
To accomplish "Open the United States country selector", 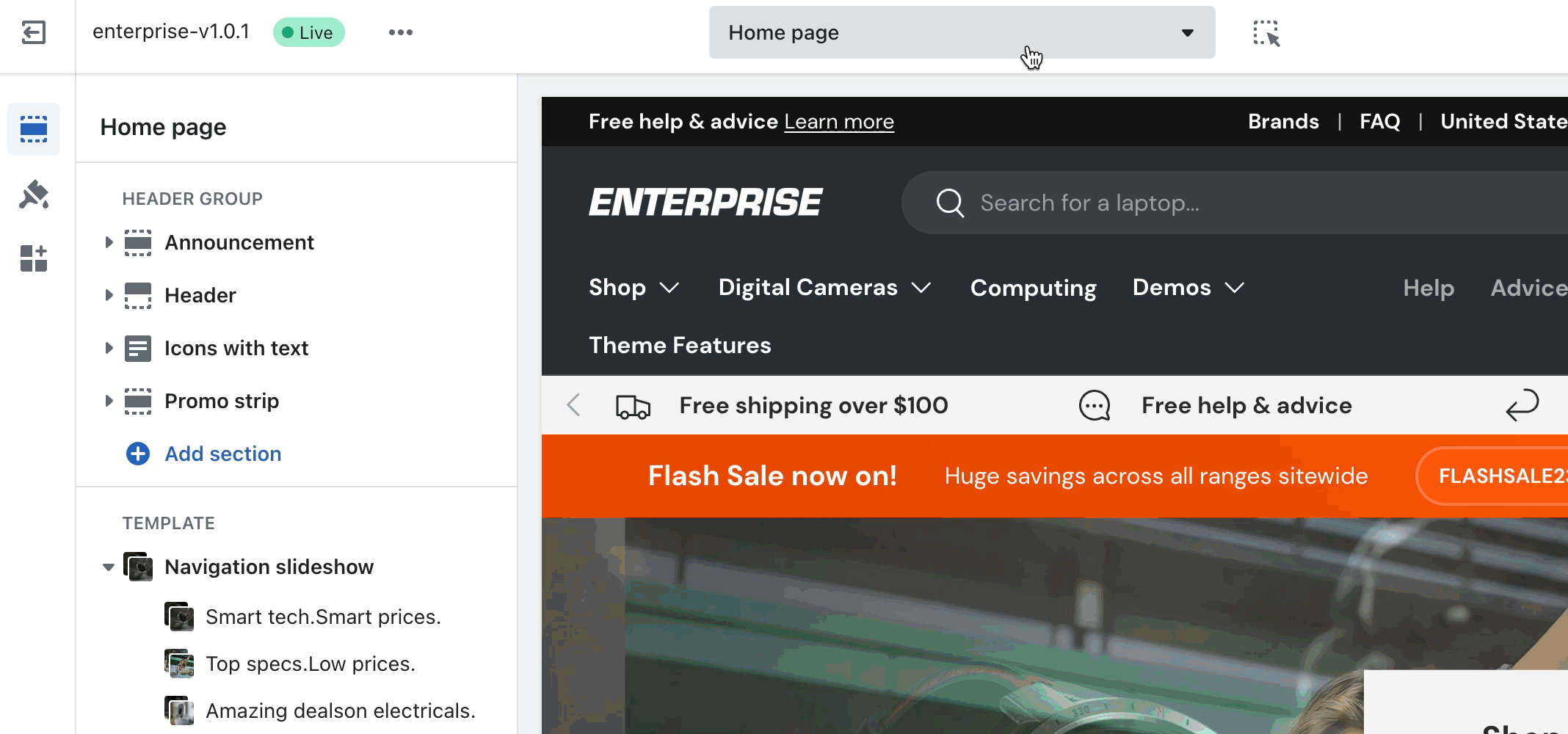I will (1503, 121).
